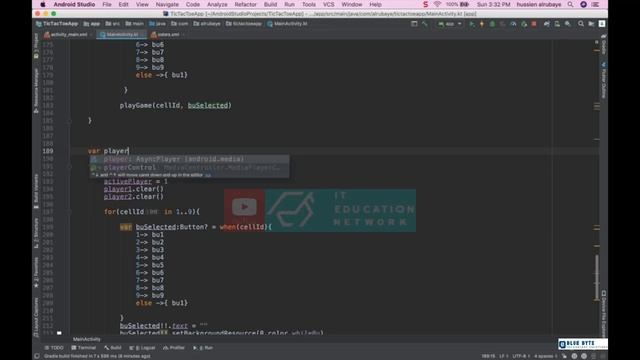640x360 pixels.
Task: Click the battery indicator in menu bar
Action: pyautogui.click(x=457, y=4)
